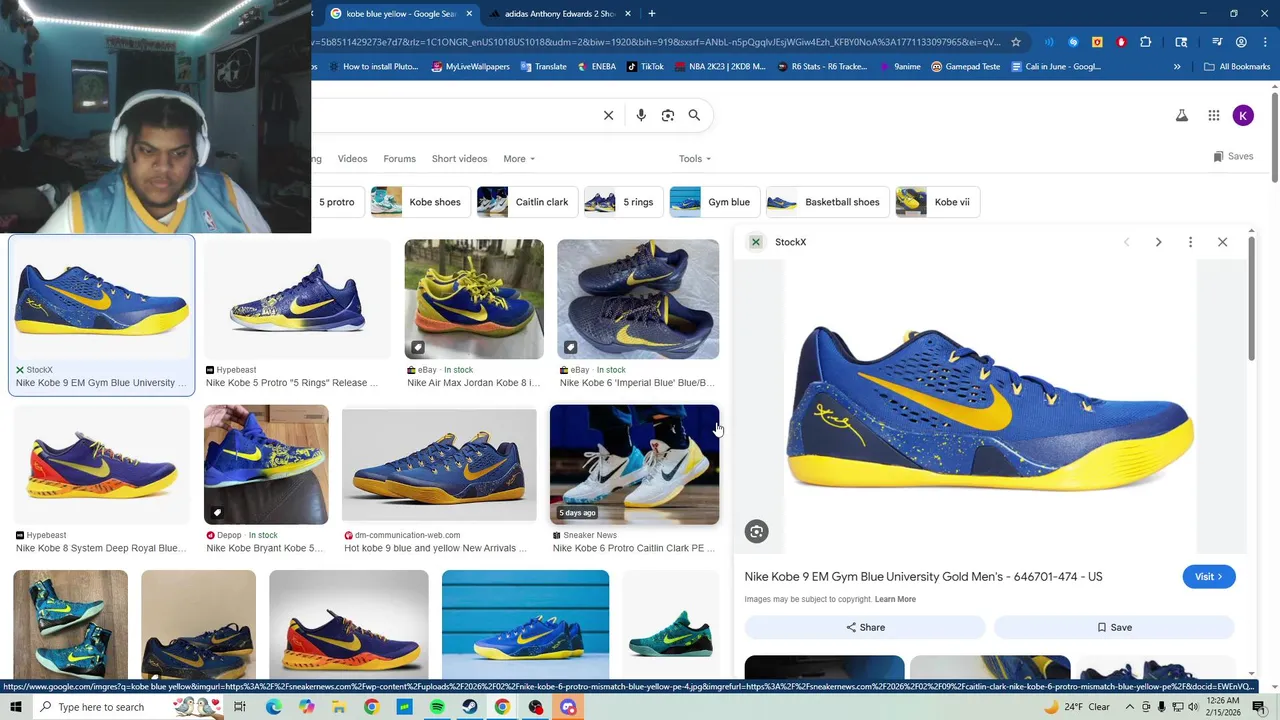This screenshot has width=1280, height=720.
Task: Open the weather widget showing 24°F Clear
Action: tap(1076, 707)
